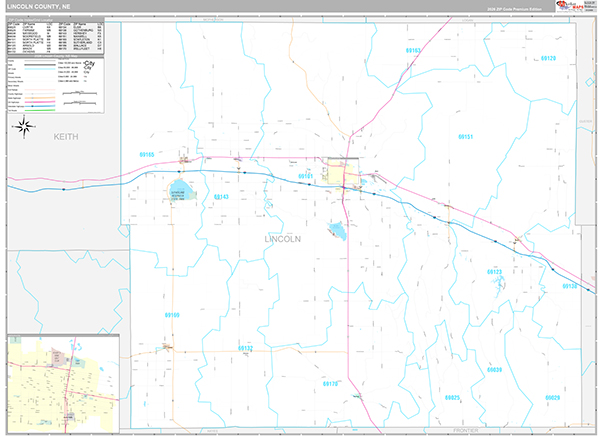Select the LINCOLN county name label

point(283,239)
